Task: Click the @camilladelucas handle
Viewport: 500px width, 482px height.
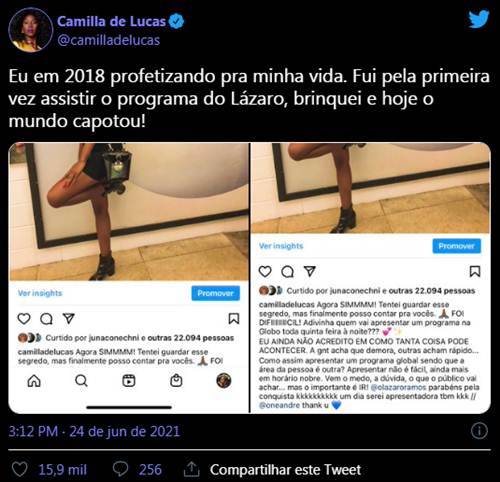Action: [x=109, y=40]
